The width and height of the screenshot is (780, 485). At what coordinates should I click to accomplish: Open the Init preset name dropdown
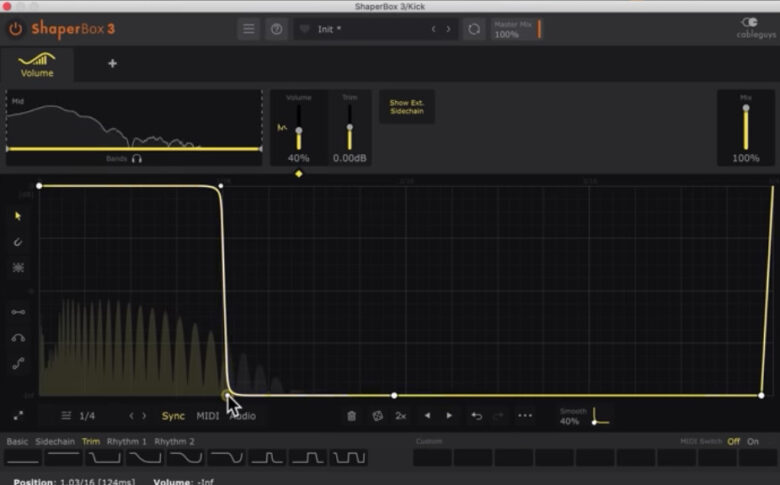point(329,29)
